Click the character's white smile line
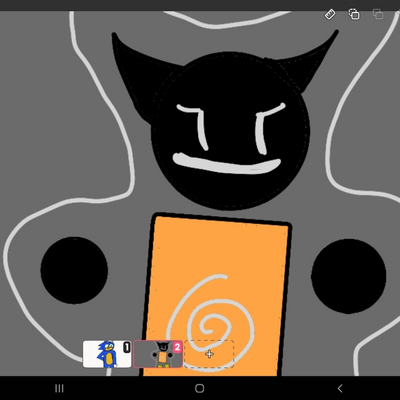Viewport: 400px width, 400px height. (x=226, y=164)
